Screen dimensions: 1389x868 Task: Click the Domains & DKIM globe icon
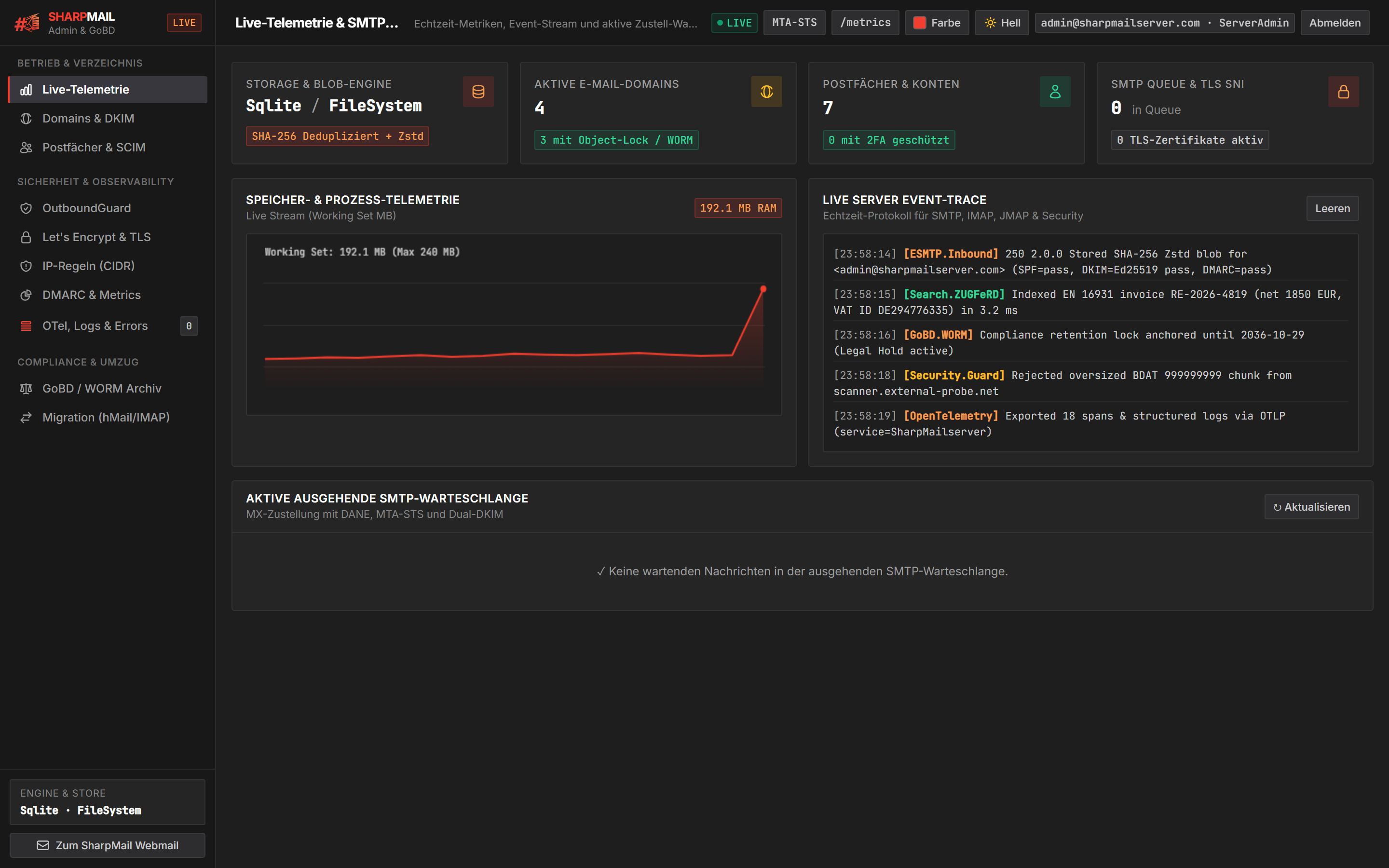(x=26, y=118)
